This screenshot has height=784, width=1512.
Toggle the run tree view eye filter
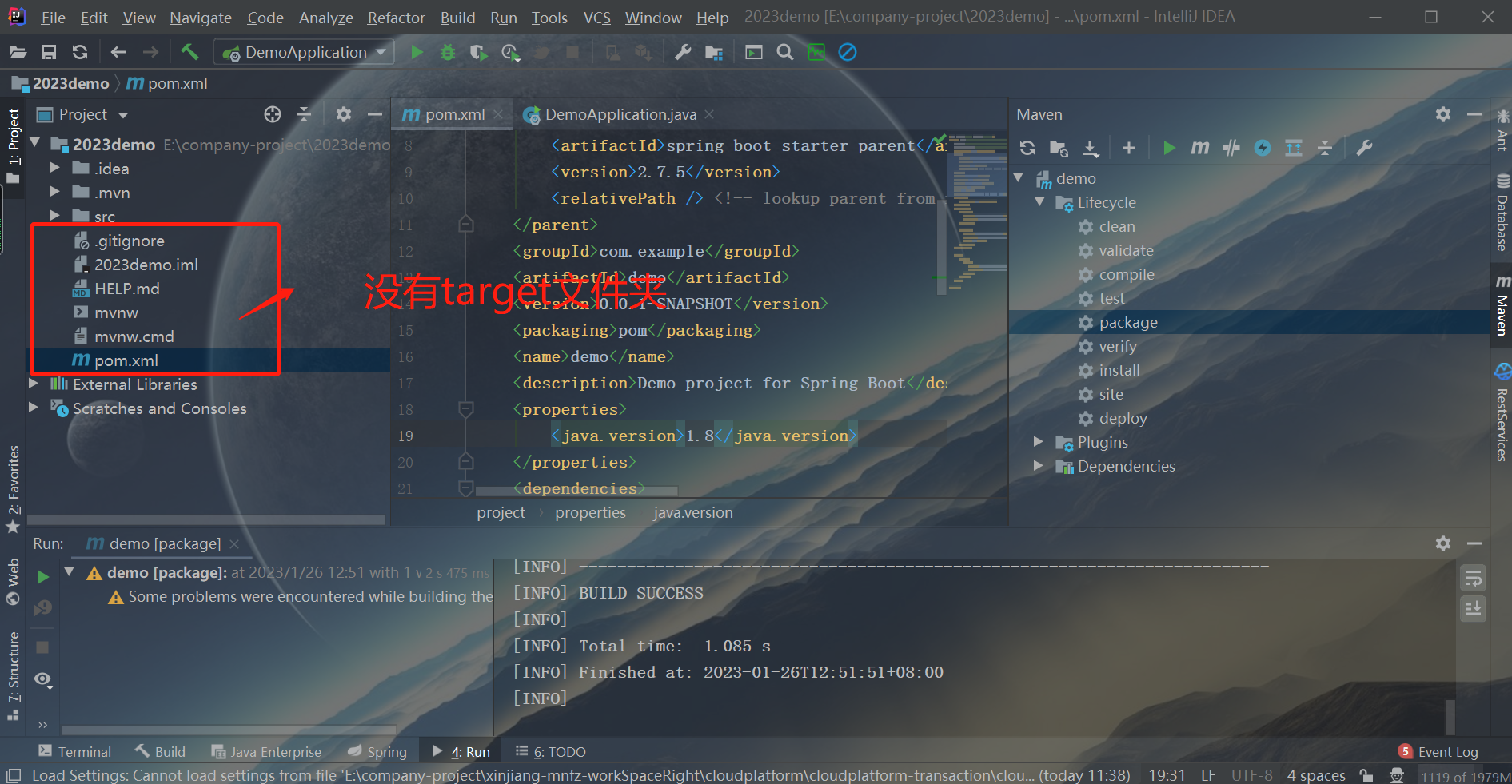tap(43, 680)
